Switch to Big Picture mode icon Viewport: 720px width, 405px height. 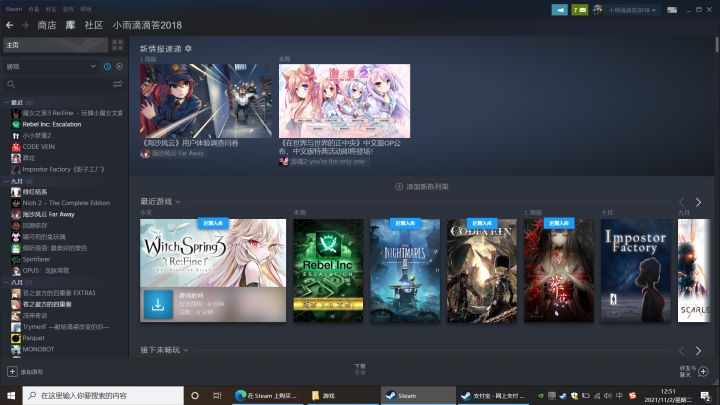tap(672, 10)
